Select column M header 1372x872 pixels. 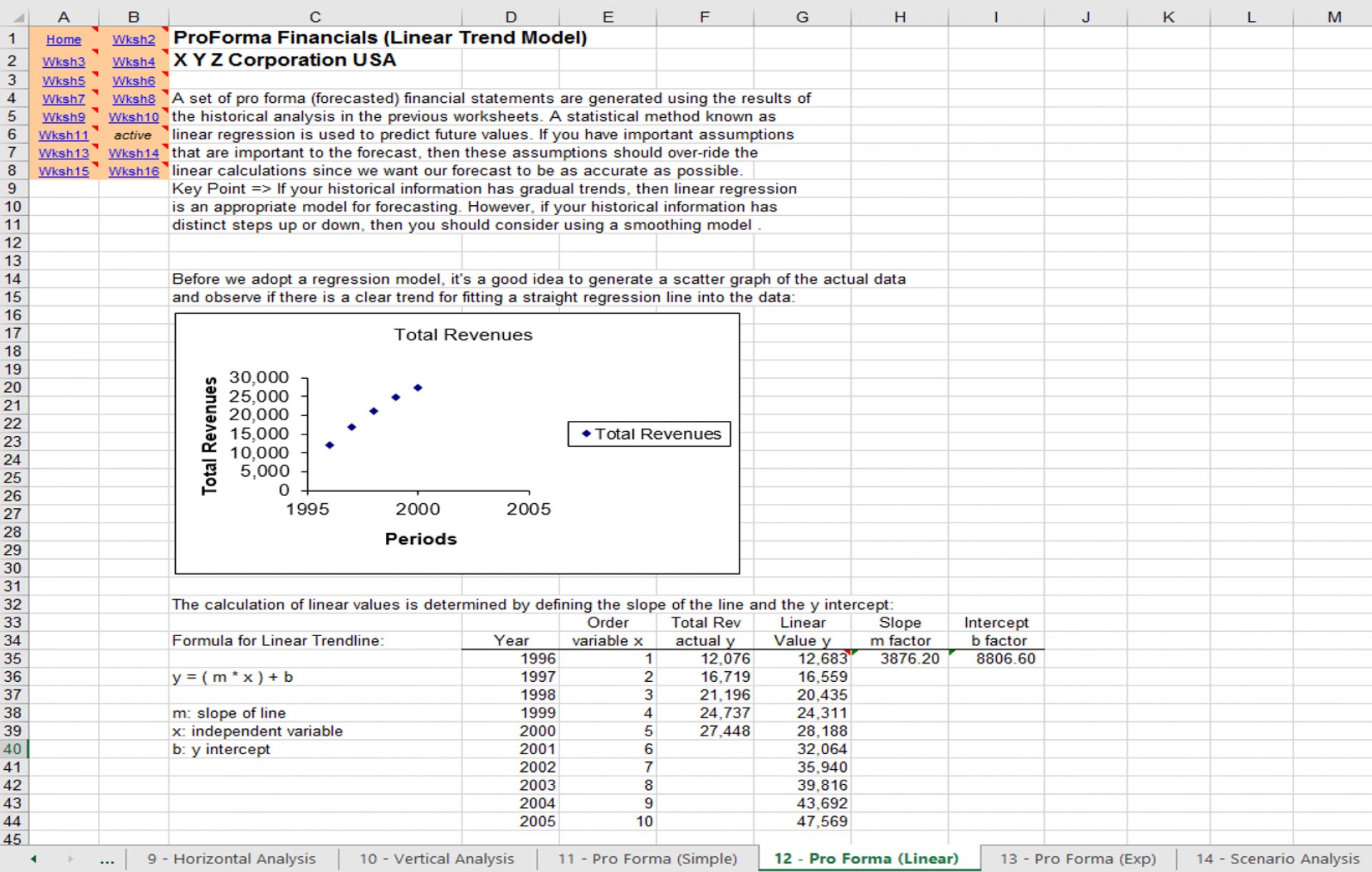click(1333, 17)
